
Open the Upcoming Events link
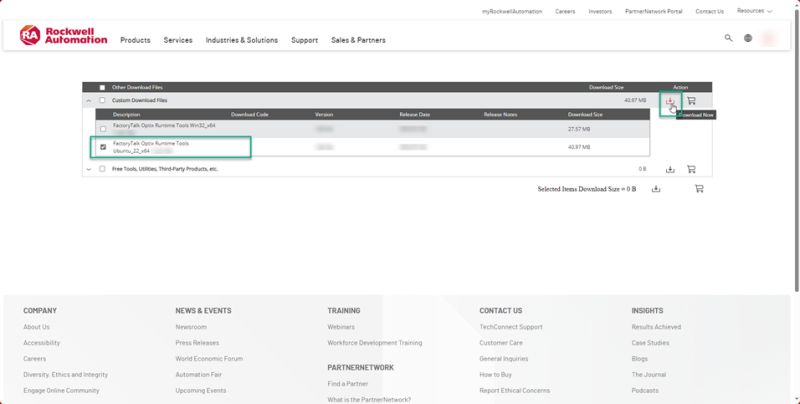click(201, 390)
